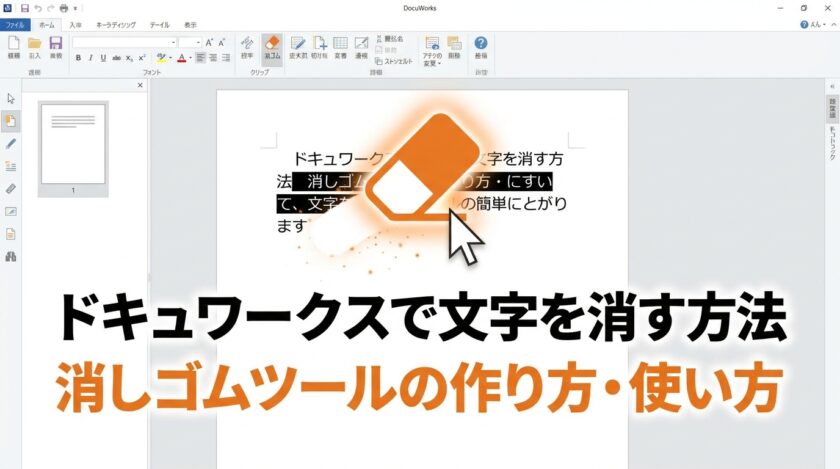The width and height of the screenshot is (840, 469).
Task: Click the purple floppy disk ribbon icon
Action: (56, 47)
